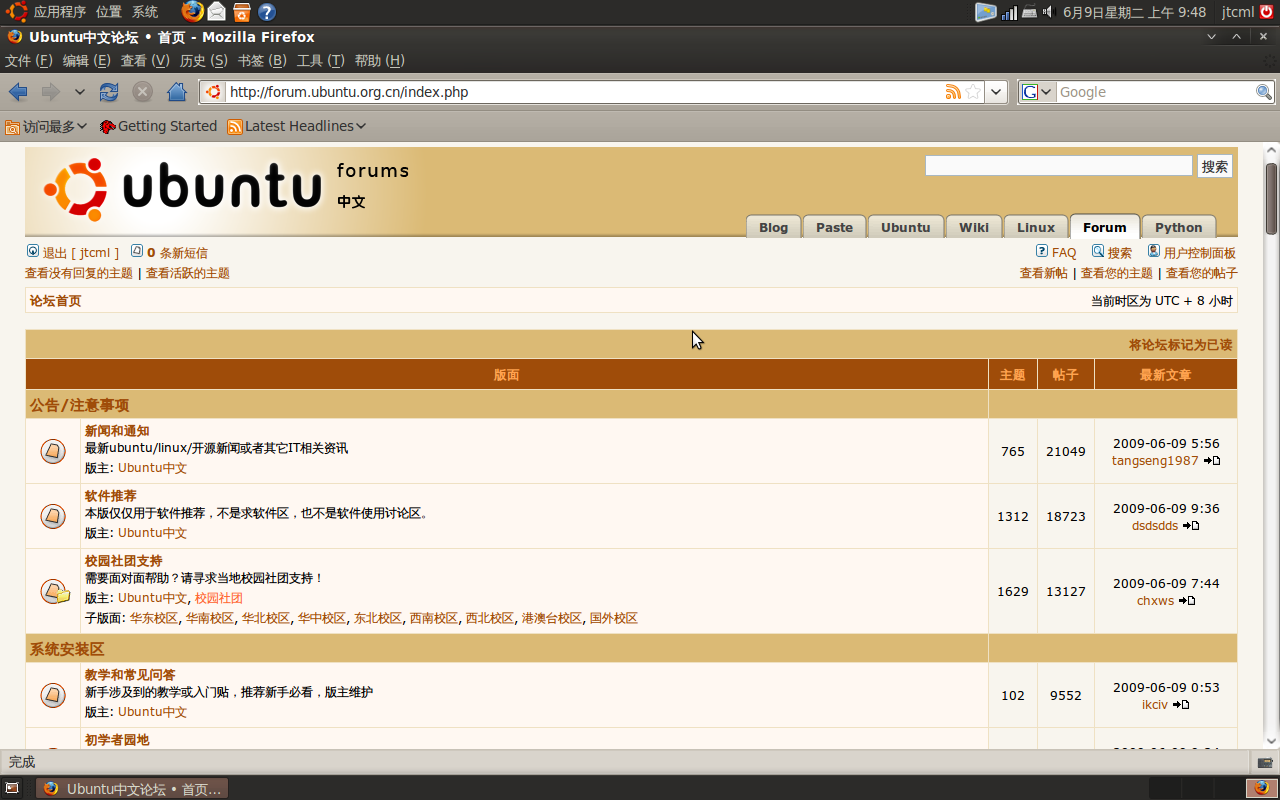View latest post icon next to tangseng1987
Viewport: 1280px width, 800px height.
click(1212, 461)
